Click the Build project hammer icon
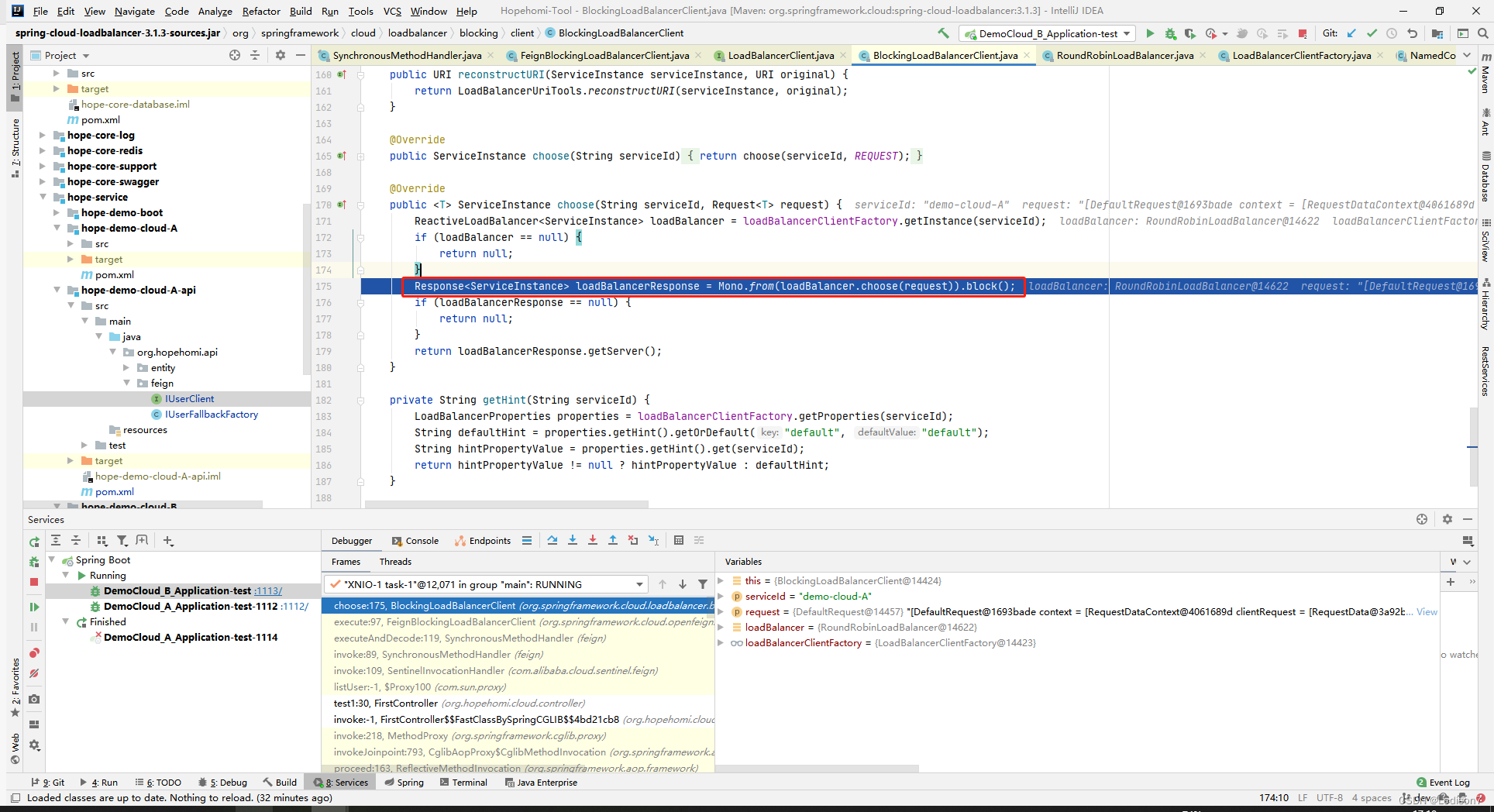 pos(943,33)
